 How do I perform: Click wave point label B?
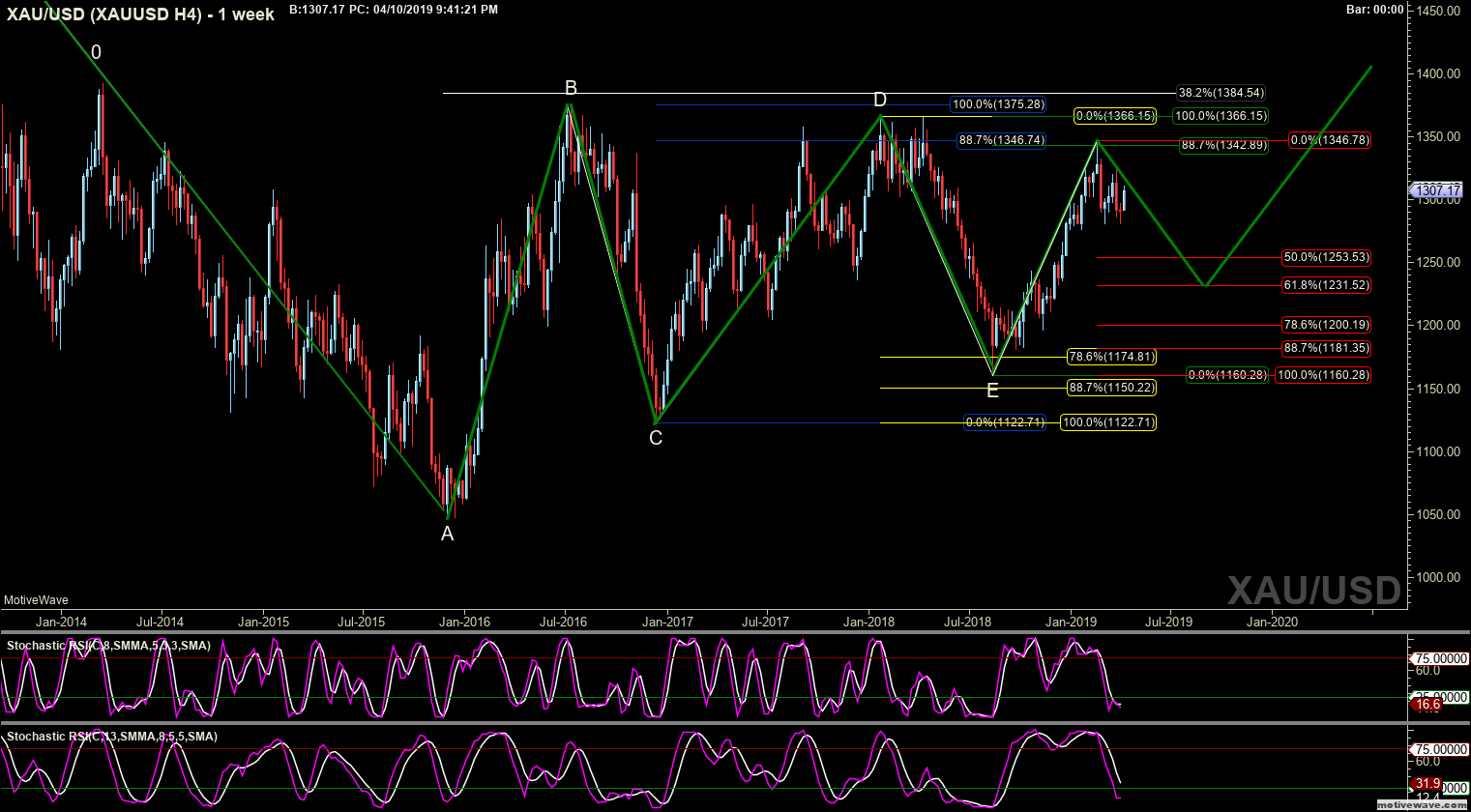pyautogui.click(x=571, y=88)
